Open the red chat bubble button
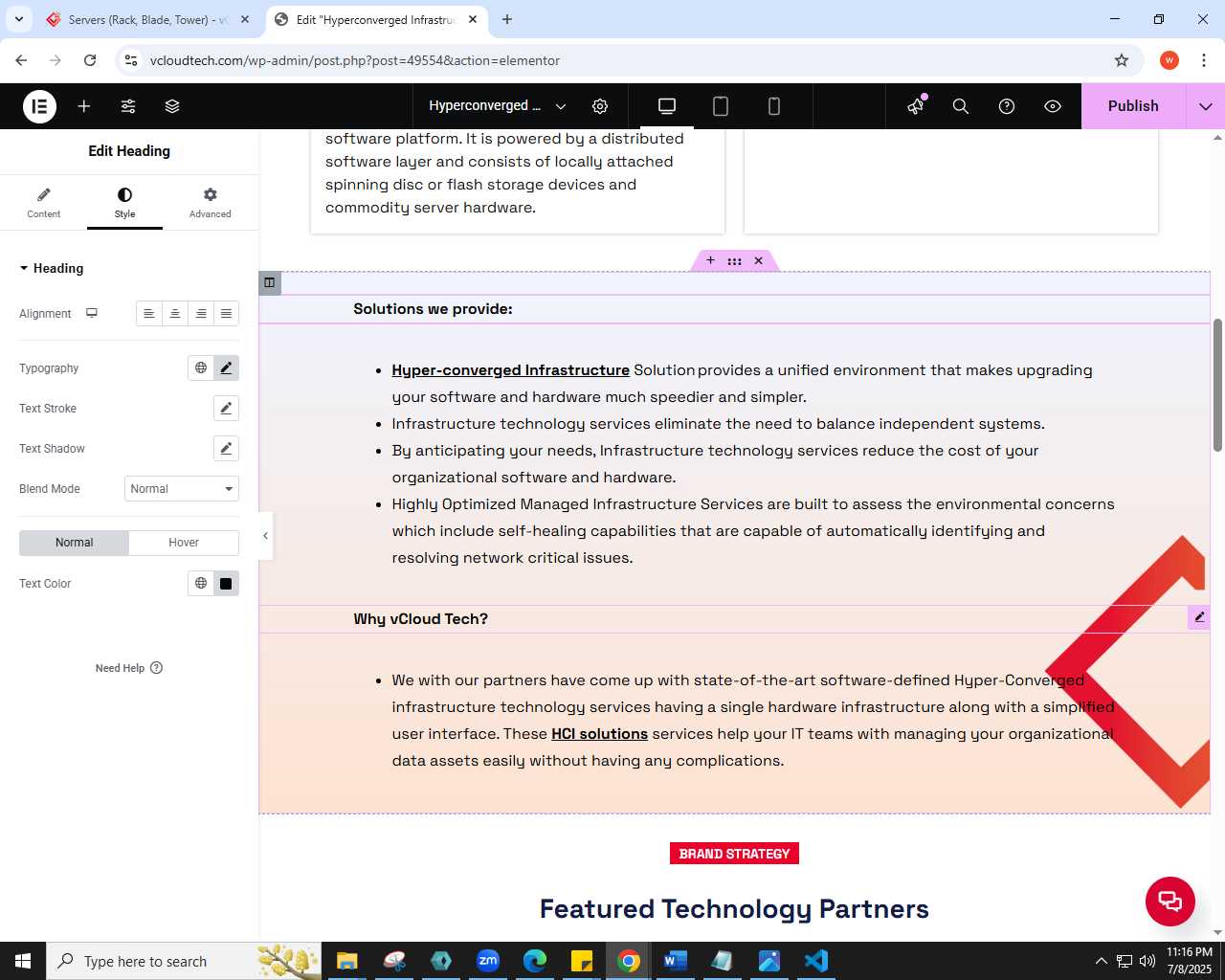Image resolution: width=1225 pixels, height=980 pixels. 1170,901
